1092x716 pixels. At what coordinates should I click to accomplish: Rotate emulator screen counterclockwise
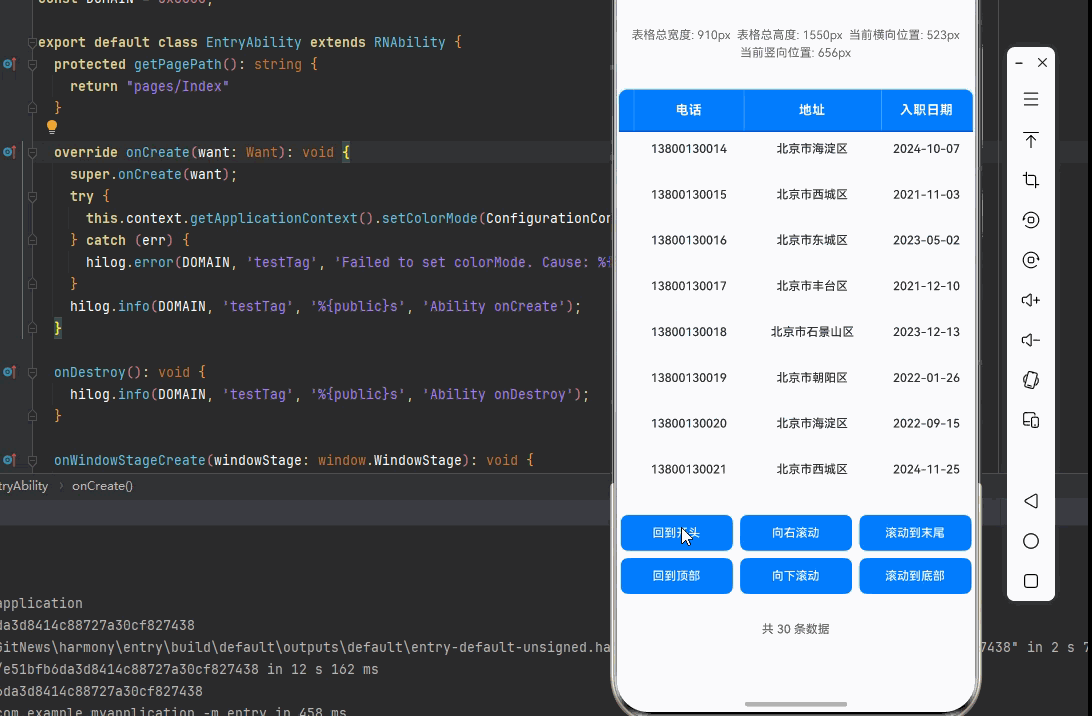tap(1031, 220)
